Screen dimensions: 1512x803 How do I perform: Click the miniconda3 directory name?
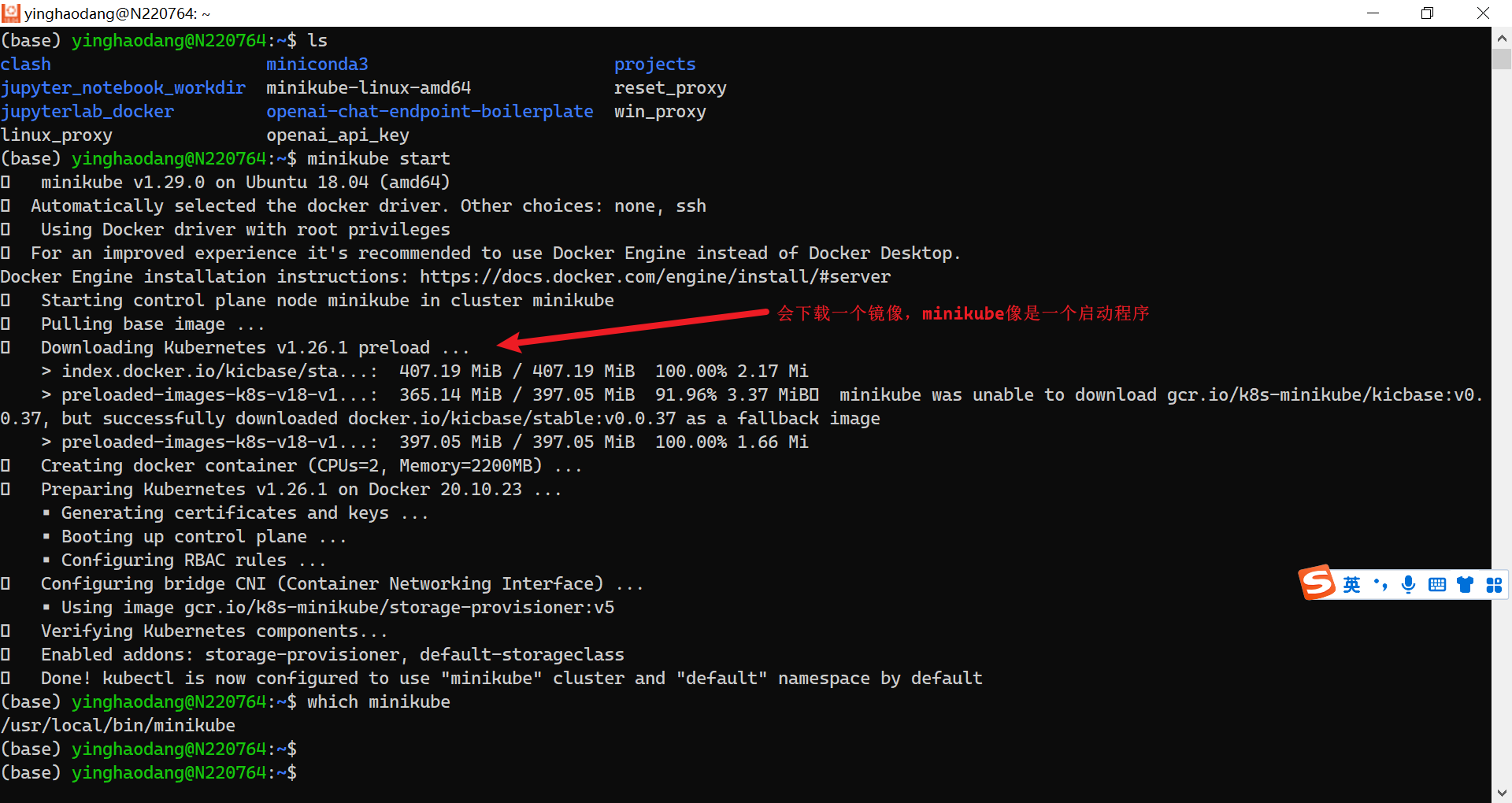(317, 65)
